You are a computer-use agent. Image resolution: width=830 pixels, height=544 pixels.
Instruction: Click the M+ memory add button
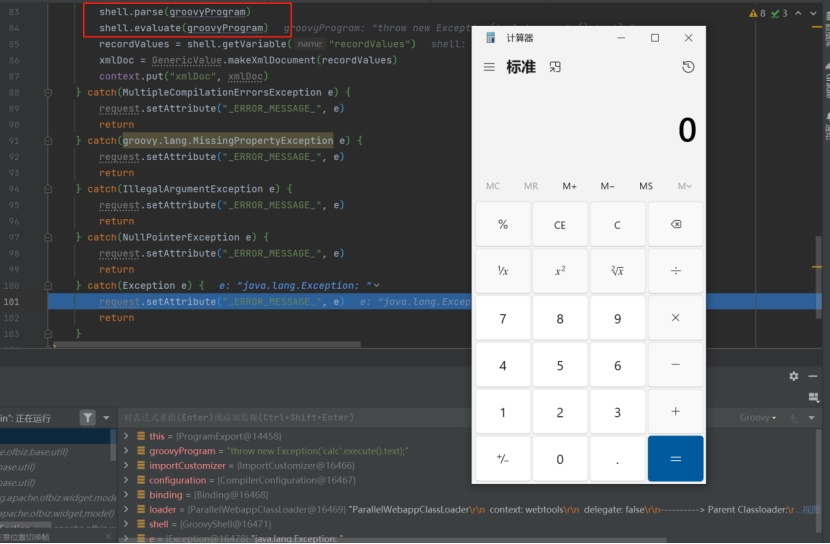570,186
